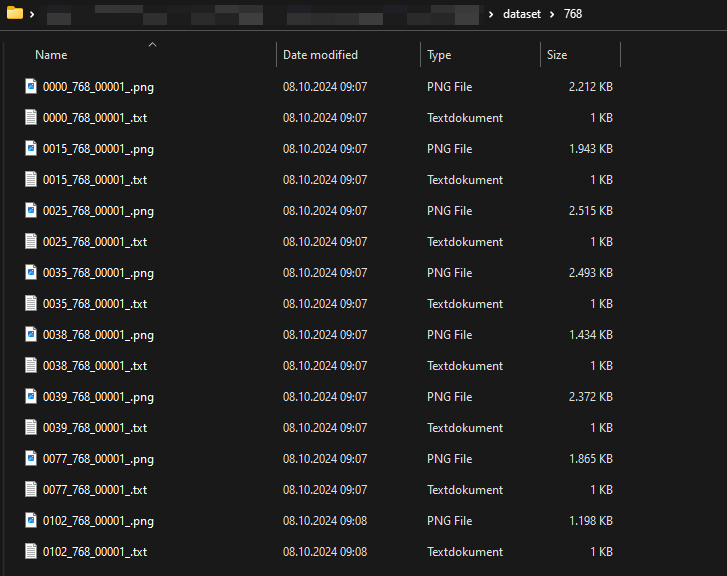The width and height of the screenshot is (727, 576).
Task: Navigate to the dataset folder breadcrumb
Action: pyautogui.click(x=522, y=14)
